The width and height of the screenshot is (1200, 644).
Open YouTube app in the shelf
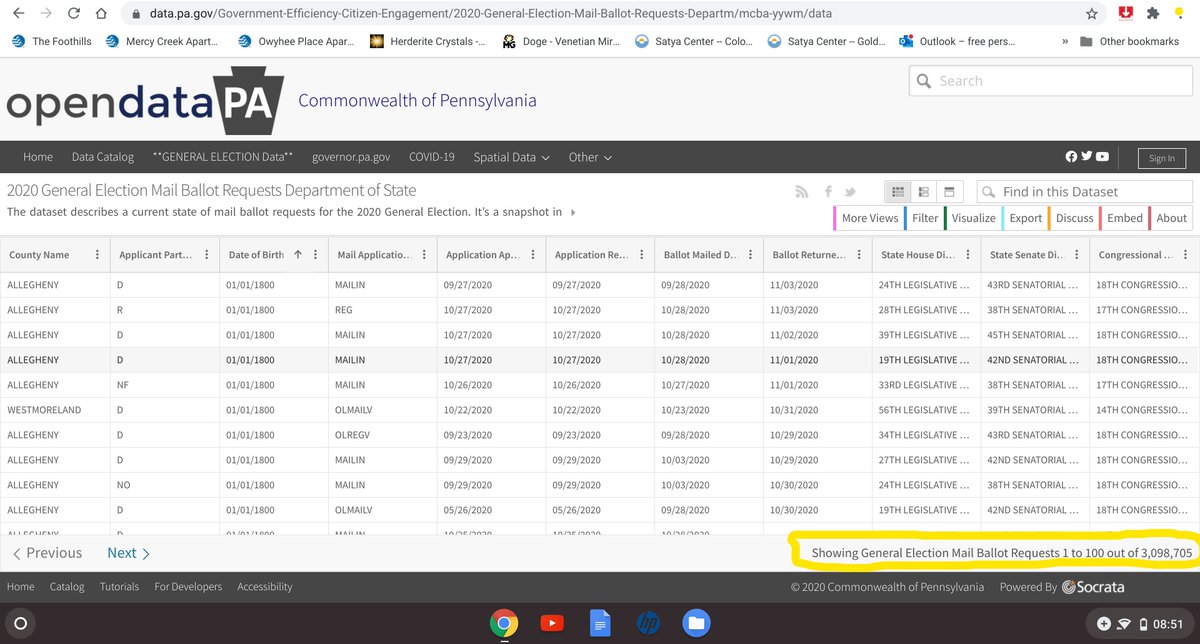coord(551,624)
